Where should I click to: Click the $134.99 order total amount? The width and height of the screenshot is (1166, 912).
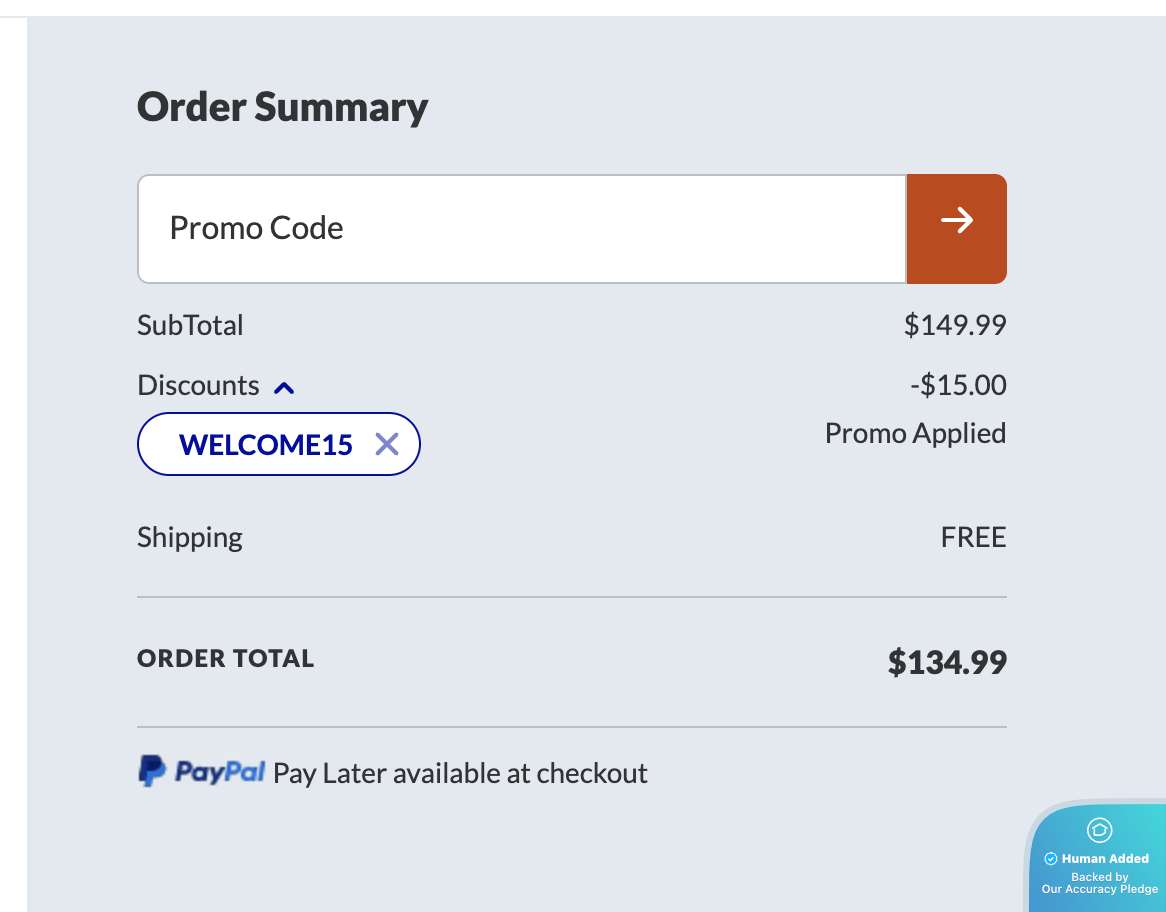pyautogui.click(x=946, y=662)
